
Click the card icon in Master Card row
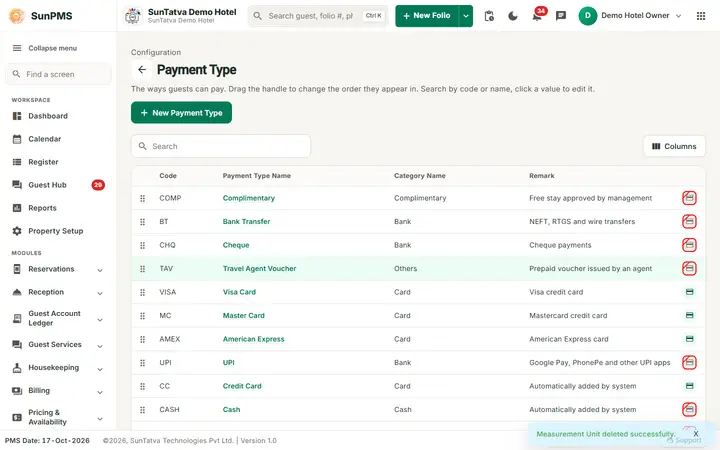[689, 315]
